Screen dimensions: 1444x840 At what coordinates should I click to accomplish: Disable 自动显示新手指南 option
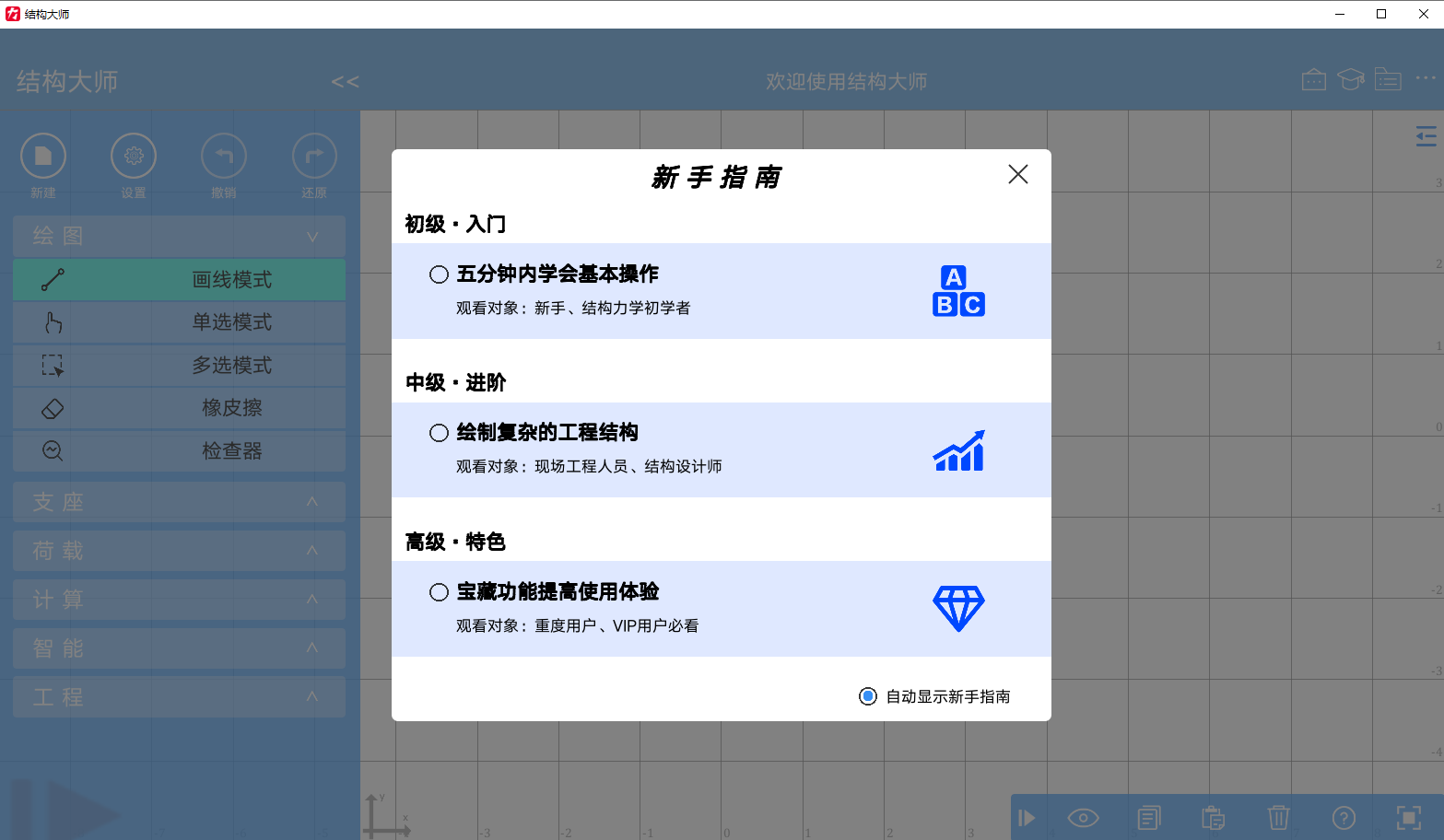tap(867, 696)
